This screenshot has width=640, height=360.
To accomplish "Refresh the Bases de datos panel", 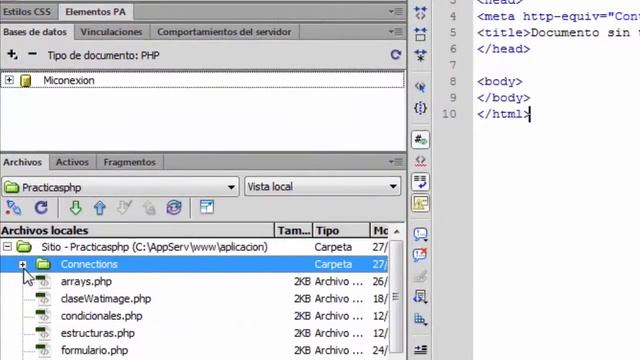I will (396, 55).
